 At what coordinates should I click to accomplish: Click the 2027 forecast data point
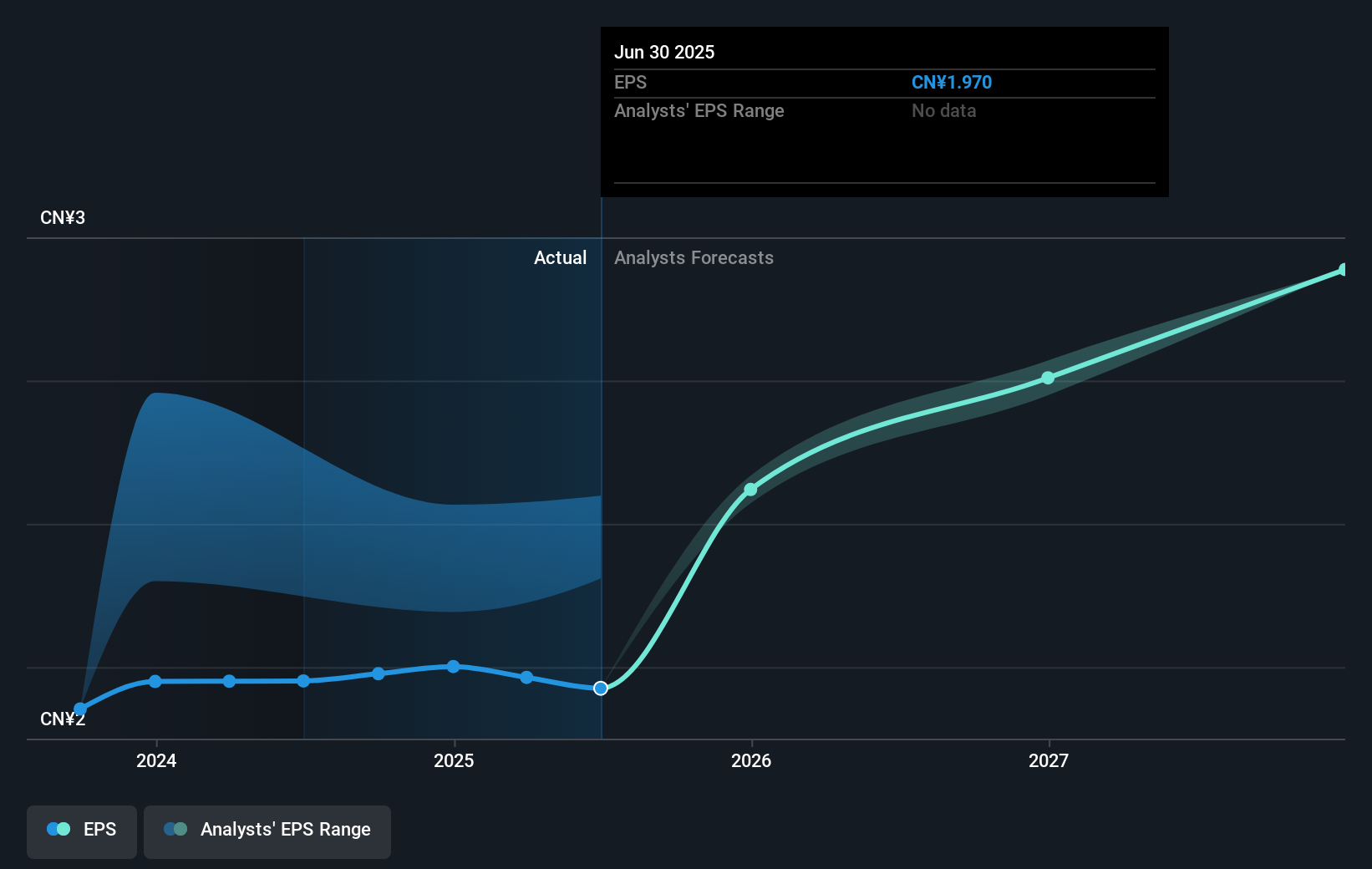point(1048,379)
